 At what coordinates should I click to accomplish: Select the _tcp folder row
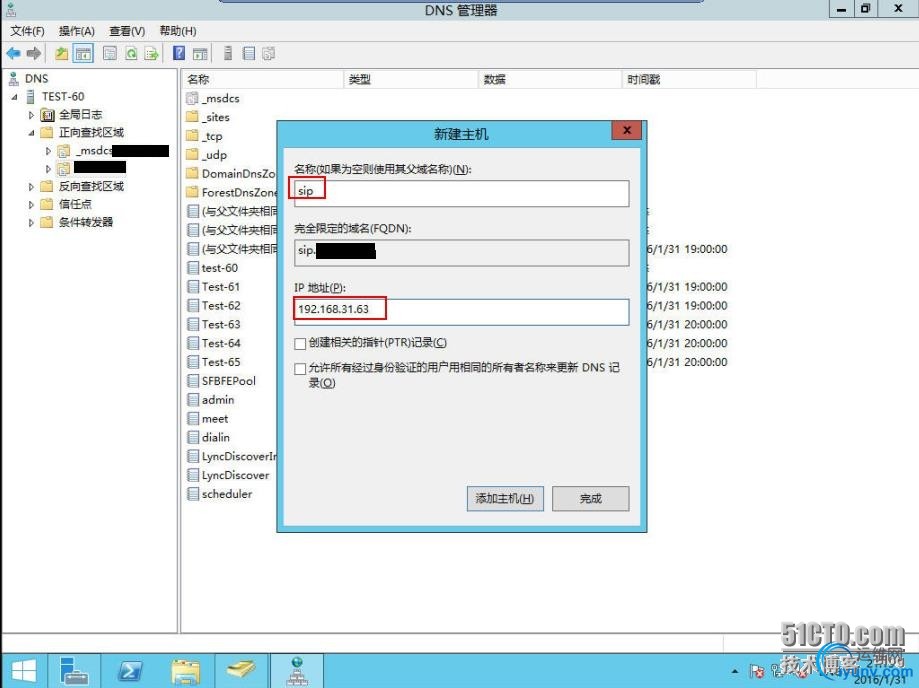pyautogui.click(x=212, y=136)
